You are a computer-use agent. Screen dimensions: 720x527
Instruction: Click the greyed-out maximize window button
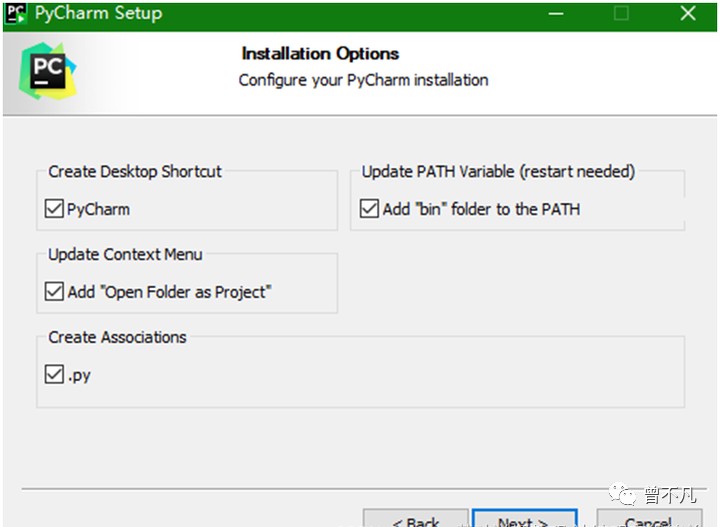pyautogui.click(x=621, y=13)
